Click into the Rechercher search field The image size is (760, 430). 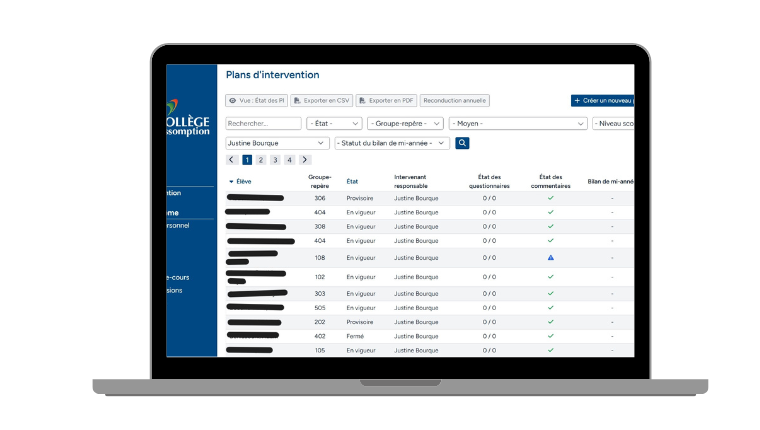point(263,124)
